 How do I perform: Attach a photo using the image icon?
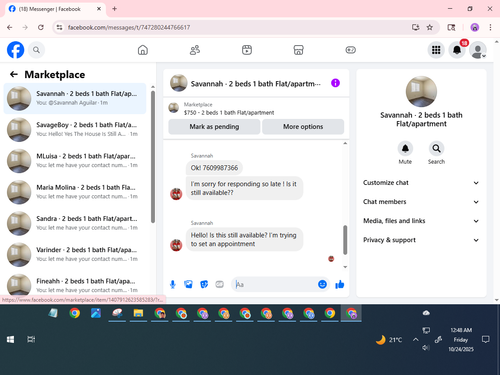coord(188,284)
